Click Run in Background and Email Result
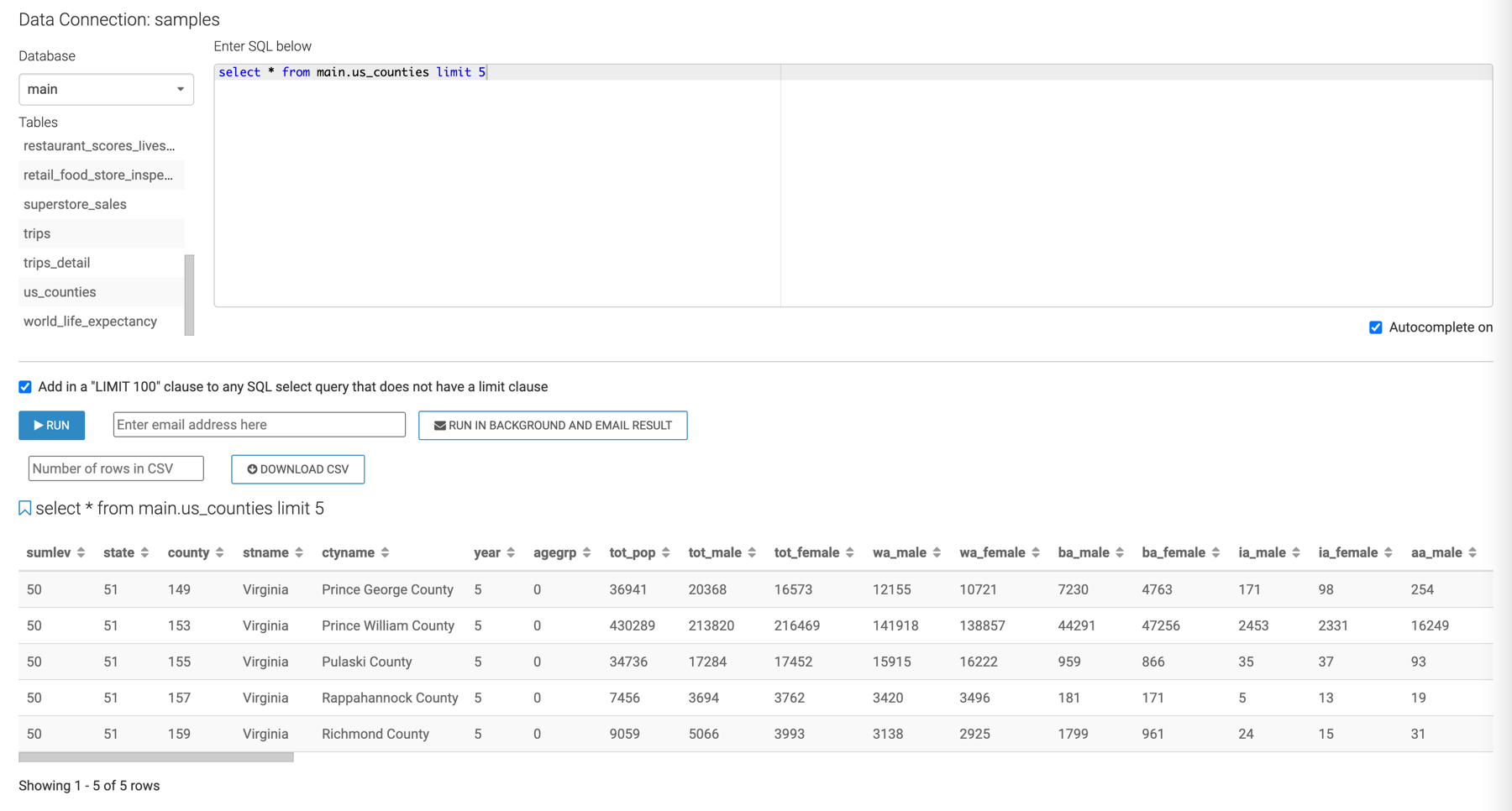The height and width of the screenshot is (811, 1512). click(x=553, y=426)
